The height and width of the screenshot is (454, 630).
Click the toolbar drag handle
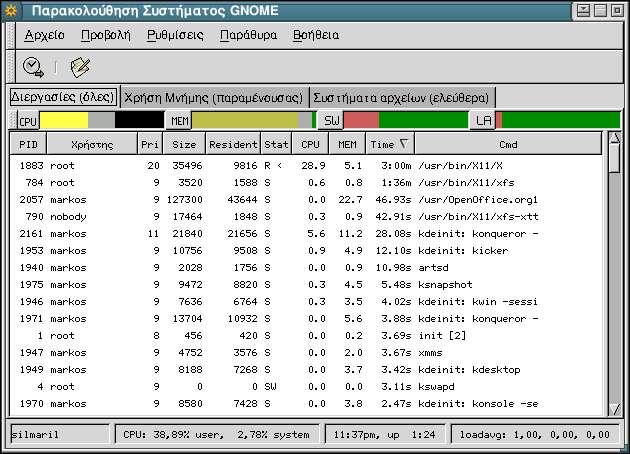(11, 67)
